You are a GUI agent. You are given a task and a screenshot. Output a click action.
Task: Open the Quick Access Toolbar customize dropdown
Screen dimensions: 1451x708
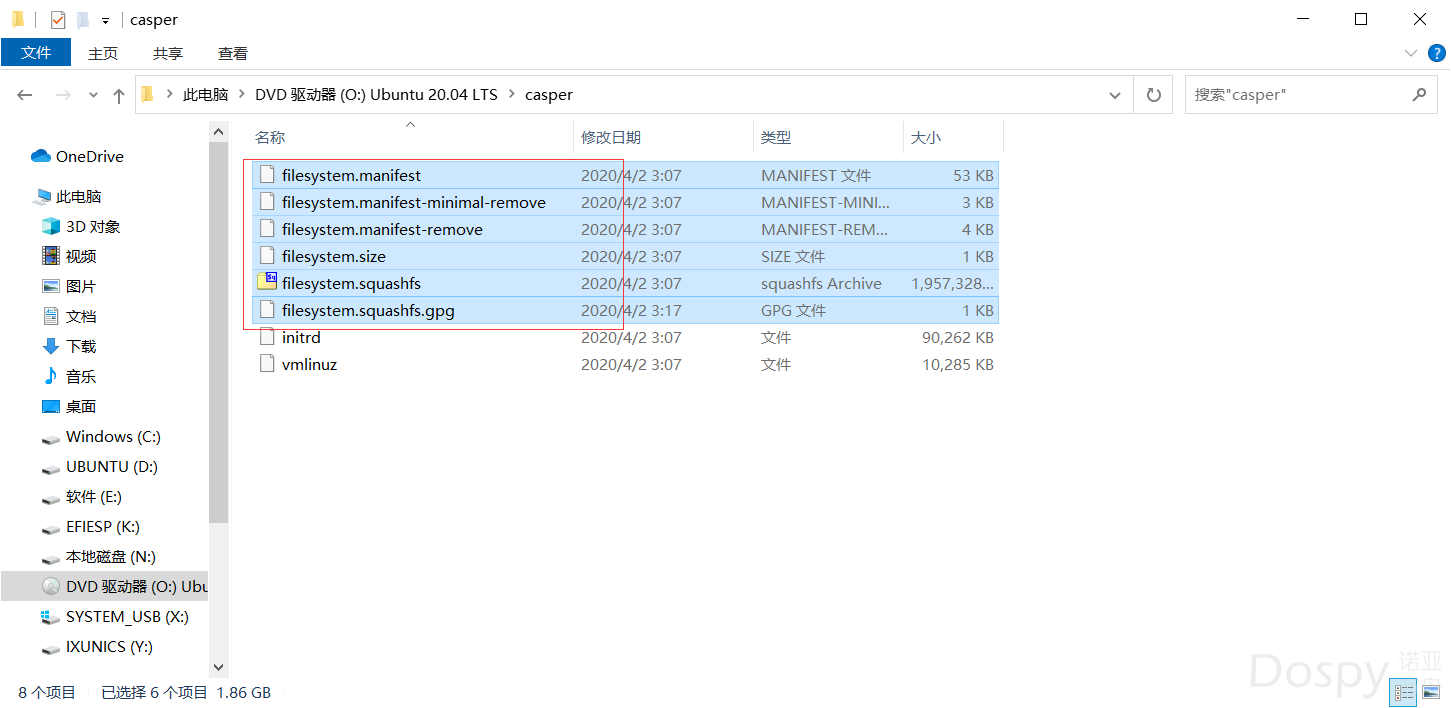coord(105,20)
